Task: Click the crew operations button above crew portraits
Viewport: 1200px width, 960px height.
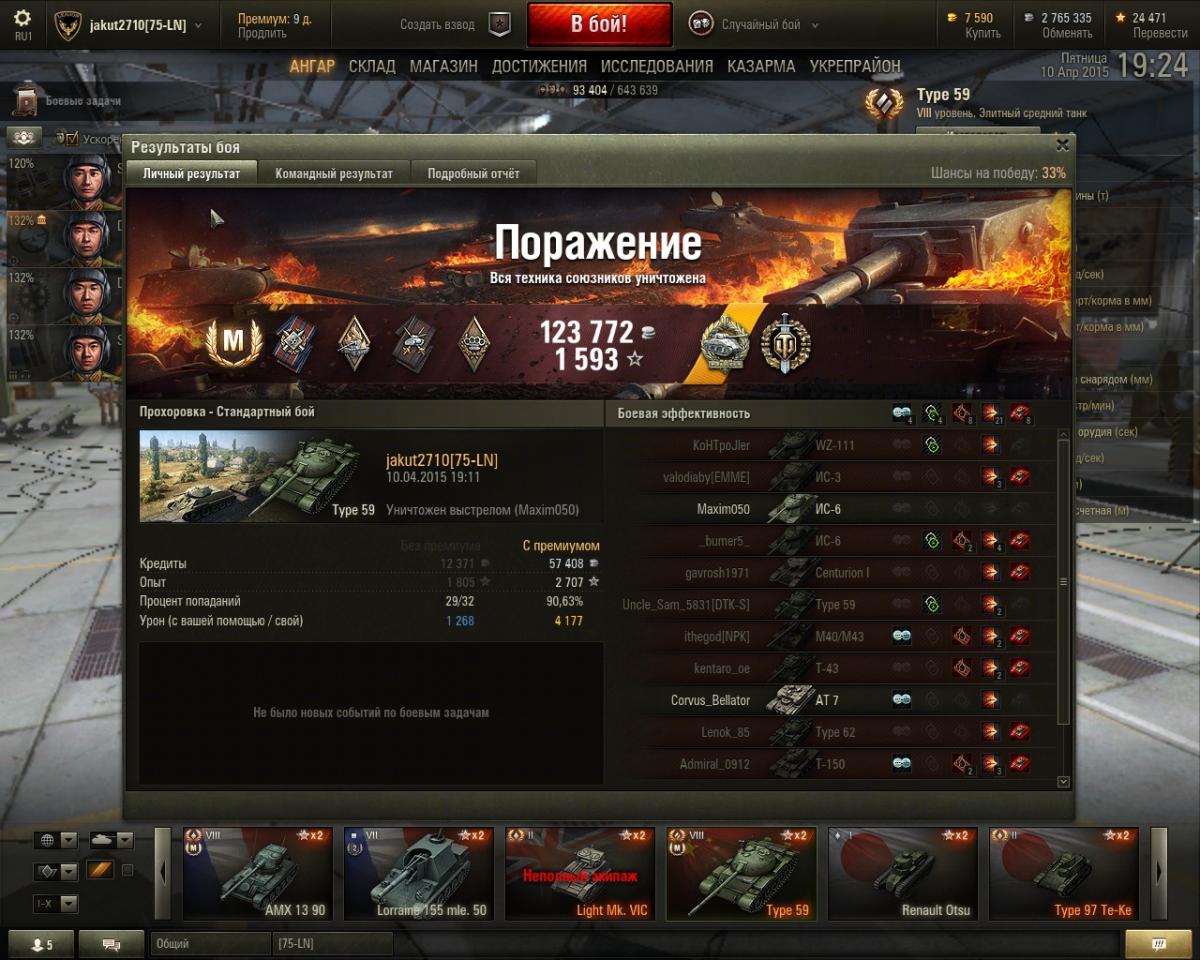Action: click(x=25, y=137)
